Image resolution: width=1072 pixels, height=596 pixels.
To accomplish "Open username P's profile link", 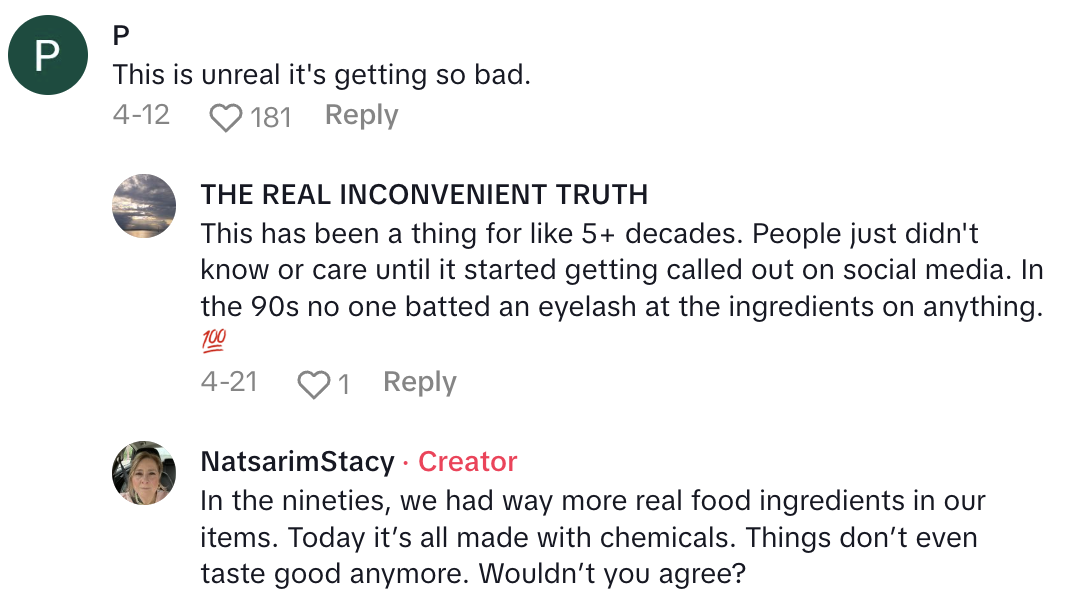I will point(121,36).
